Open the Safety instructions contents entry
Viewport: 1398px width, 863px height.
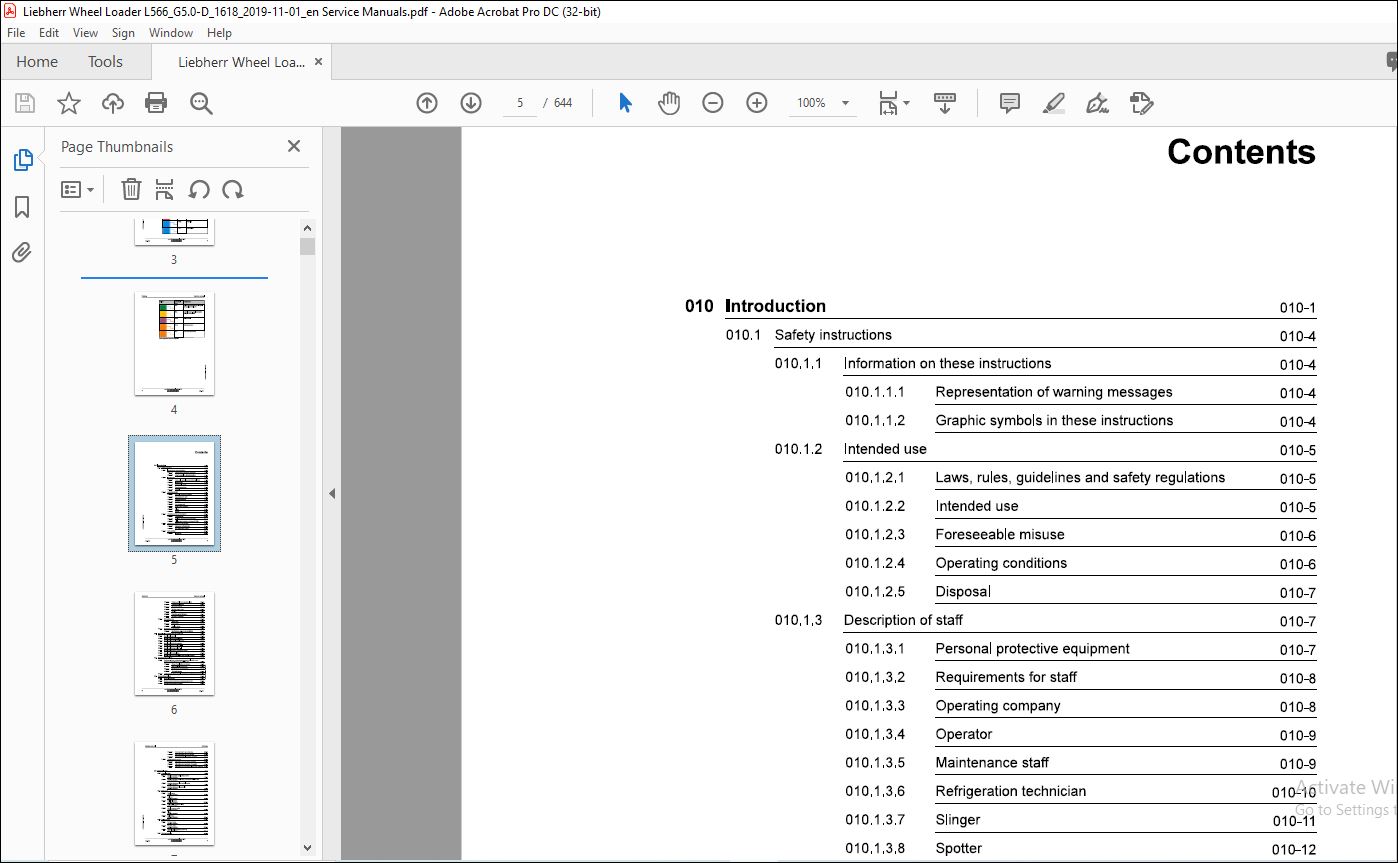[833, 335]
